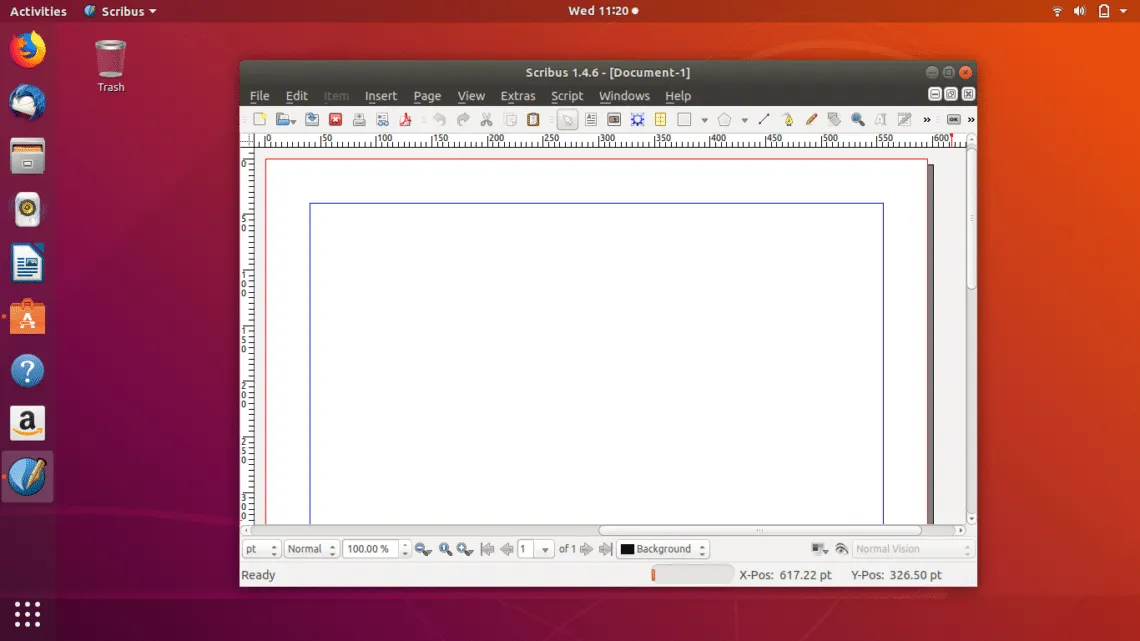
Task: Click the zoom out button in bottom bar
Action: pos(423,549)
